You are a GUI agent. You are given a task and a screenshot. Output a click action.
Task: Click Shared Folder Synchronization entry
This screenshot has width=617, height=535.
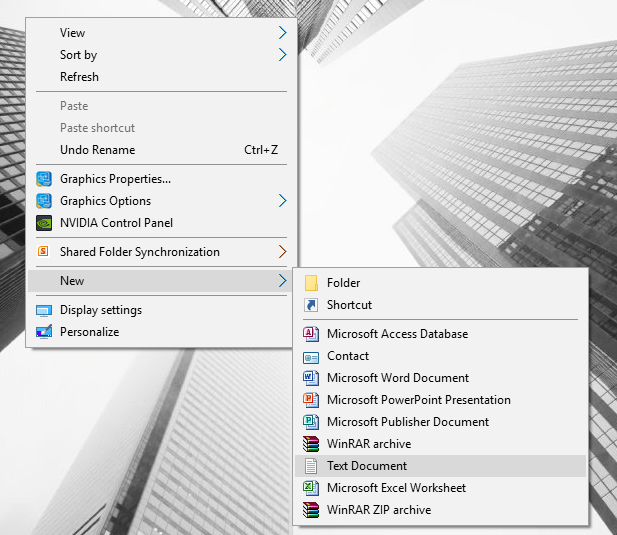pos(161,252)
